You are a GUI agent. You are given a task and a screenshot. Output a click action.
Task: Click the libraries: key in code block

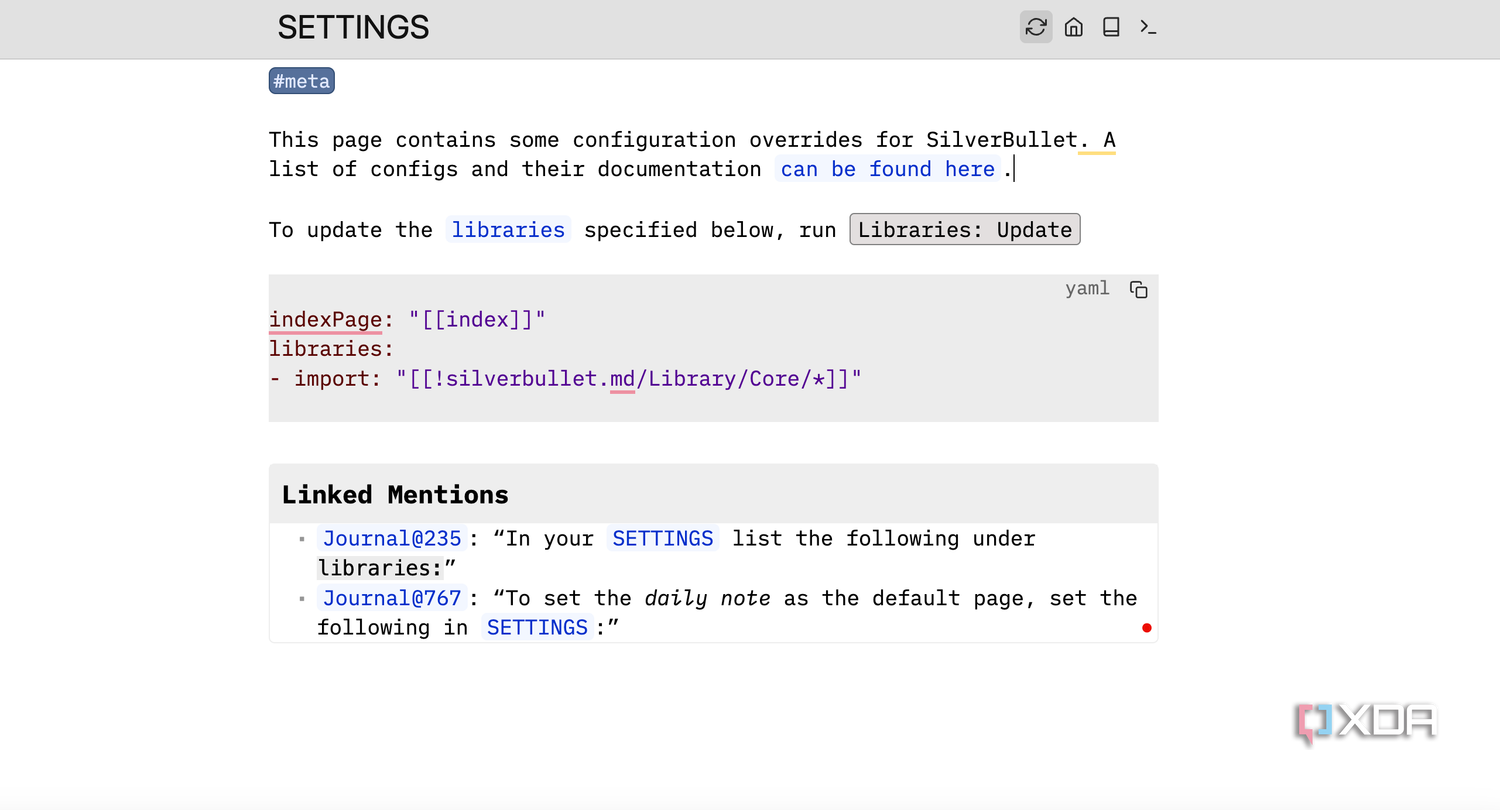332,349
